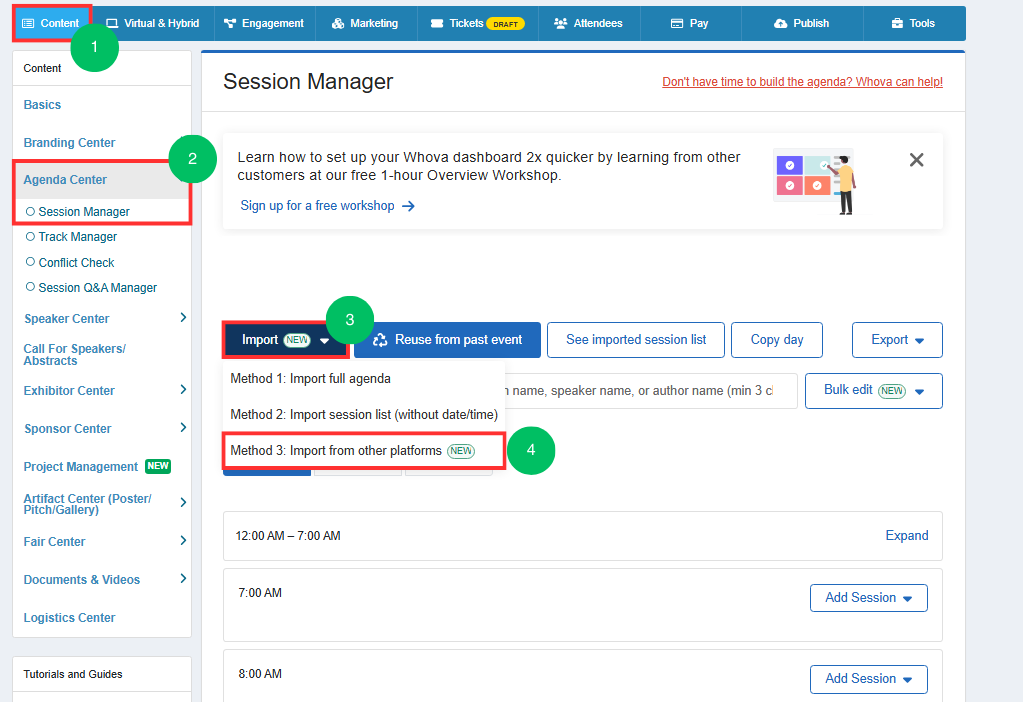Click Tutorials and Guides heading
Screen dimensions: 1023x702
point(73,675)
